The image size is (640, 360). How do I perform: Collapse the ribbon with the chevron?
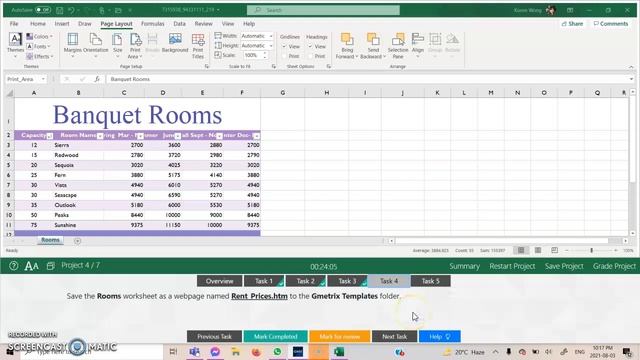631,67
